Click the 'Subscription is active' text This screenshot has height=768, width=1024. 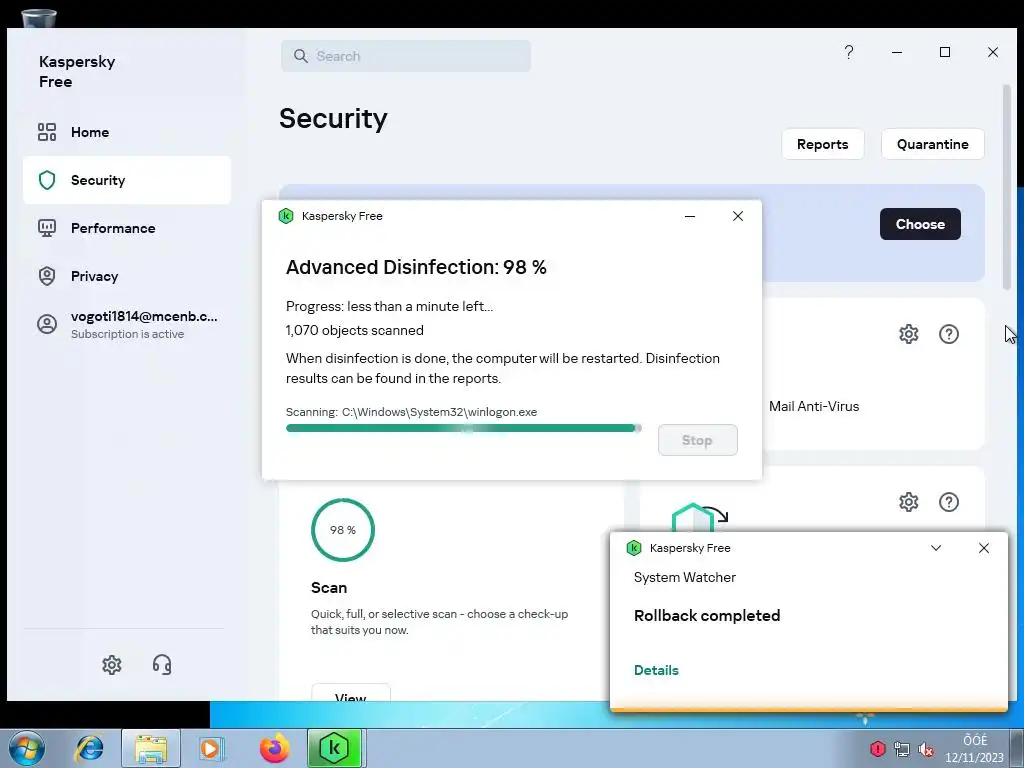pyautogui.click(x=127, y=334)
